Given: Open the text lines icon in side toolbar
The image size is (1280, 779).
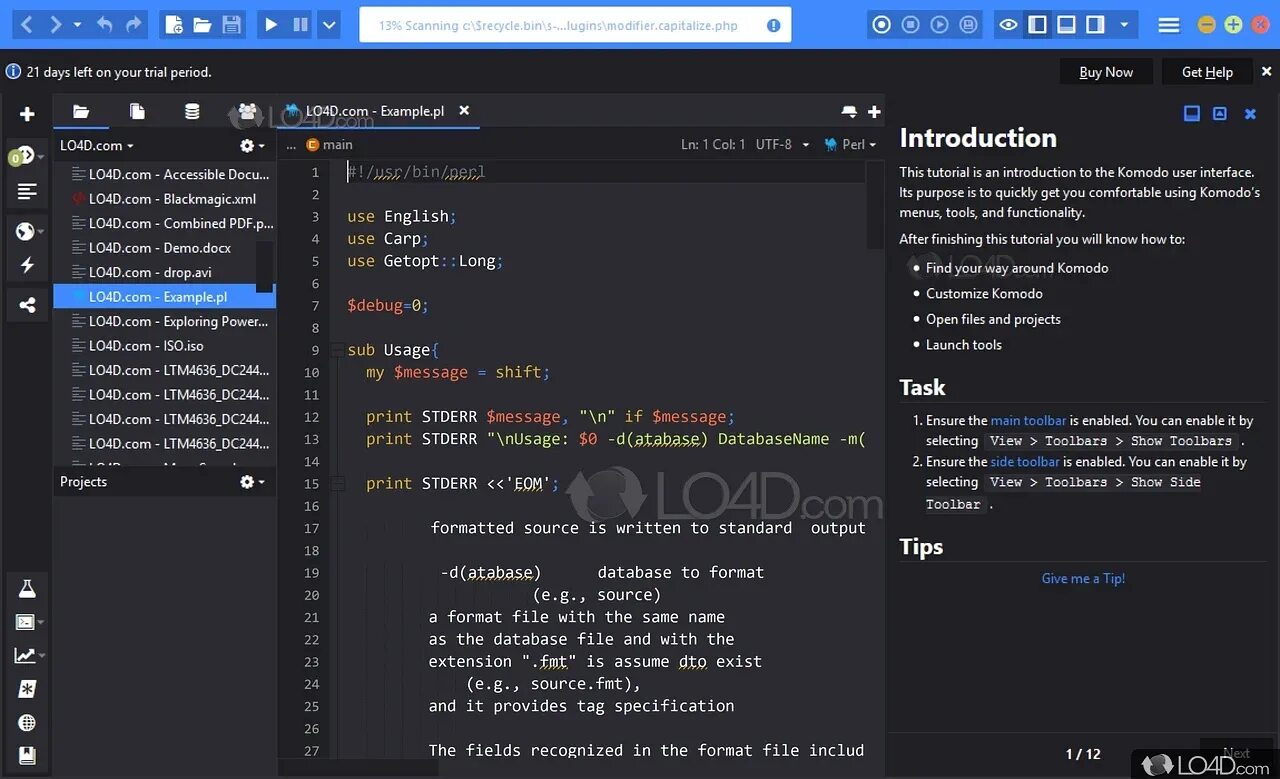Looking at the screenshot, I should point(27,191).
